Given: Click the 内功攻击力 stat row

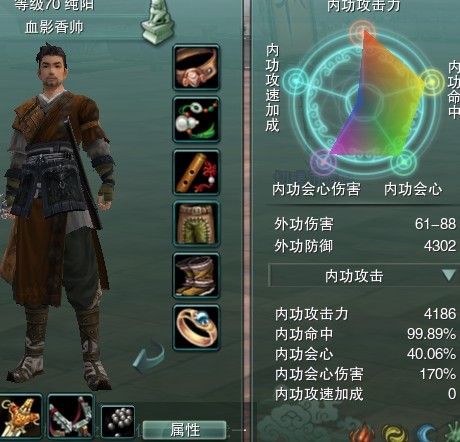Looking at the screenshot, I should pos(365,314).
